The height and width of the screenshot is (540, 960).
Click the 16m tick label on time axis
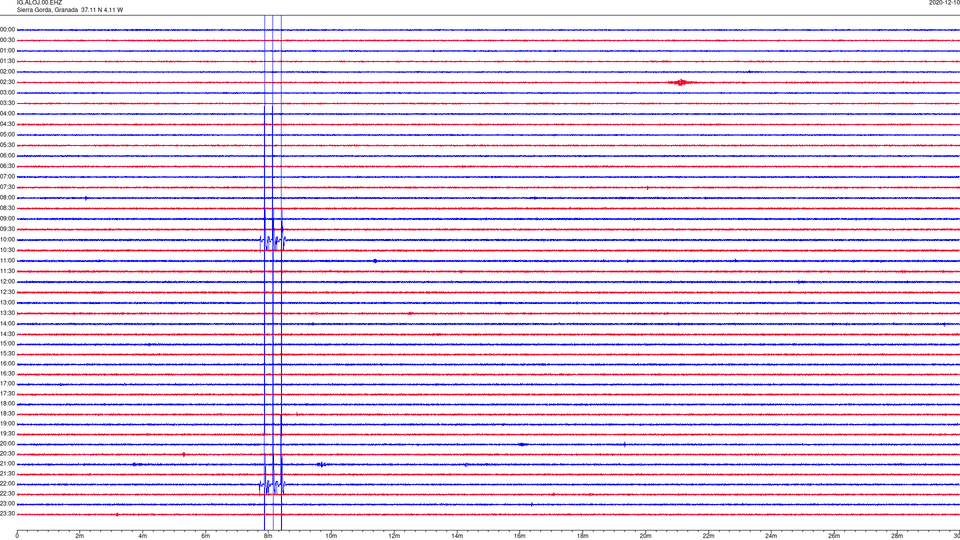click(520, 536)
